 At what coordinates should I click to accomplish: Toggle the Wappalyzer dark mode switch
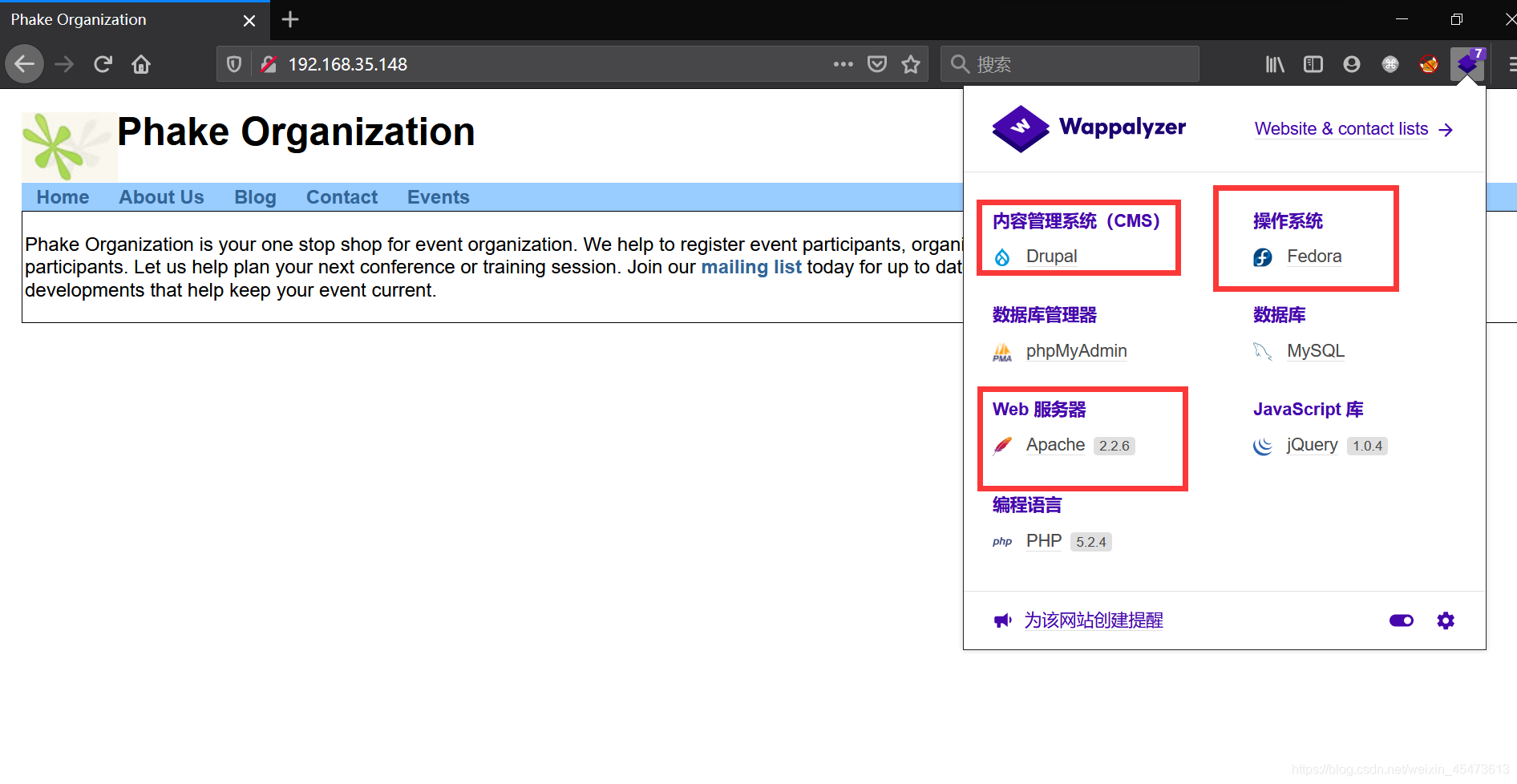1402,620
